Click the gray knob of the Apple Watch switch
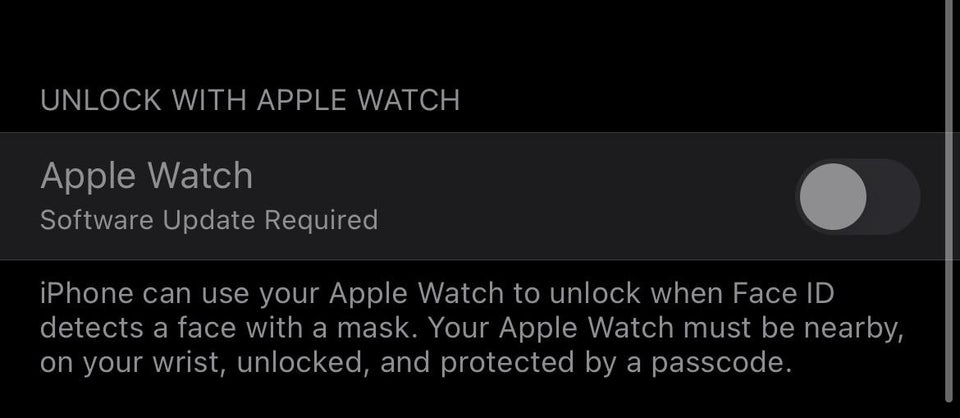Screen dimensions: 960x418 [x=833, y=196]
